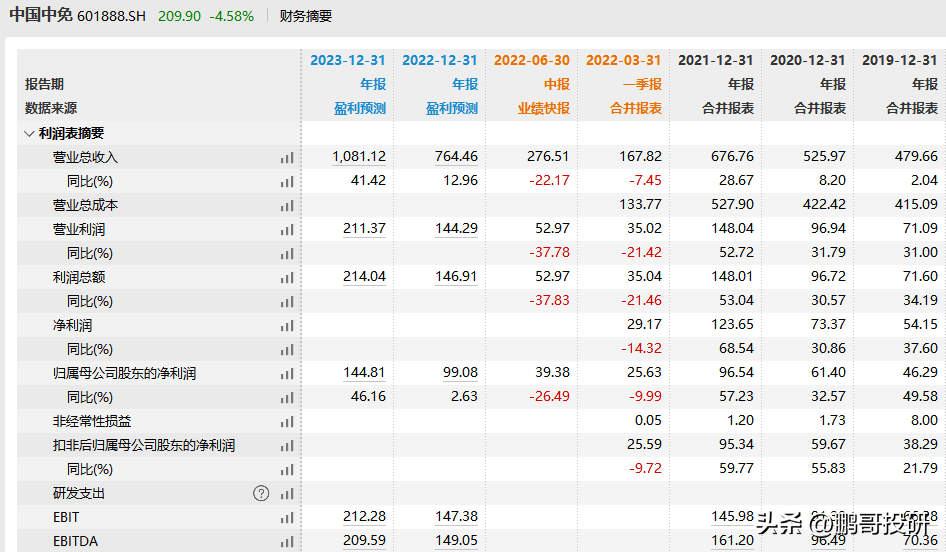
Task: Open chart icon for 同比(%) under 净利润
Action: click(287, 350)
